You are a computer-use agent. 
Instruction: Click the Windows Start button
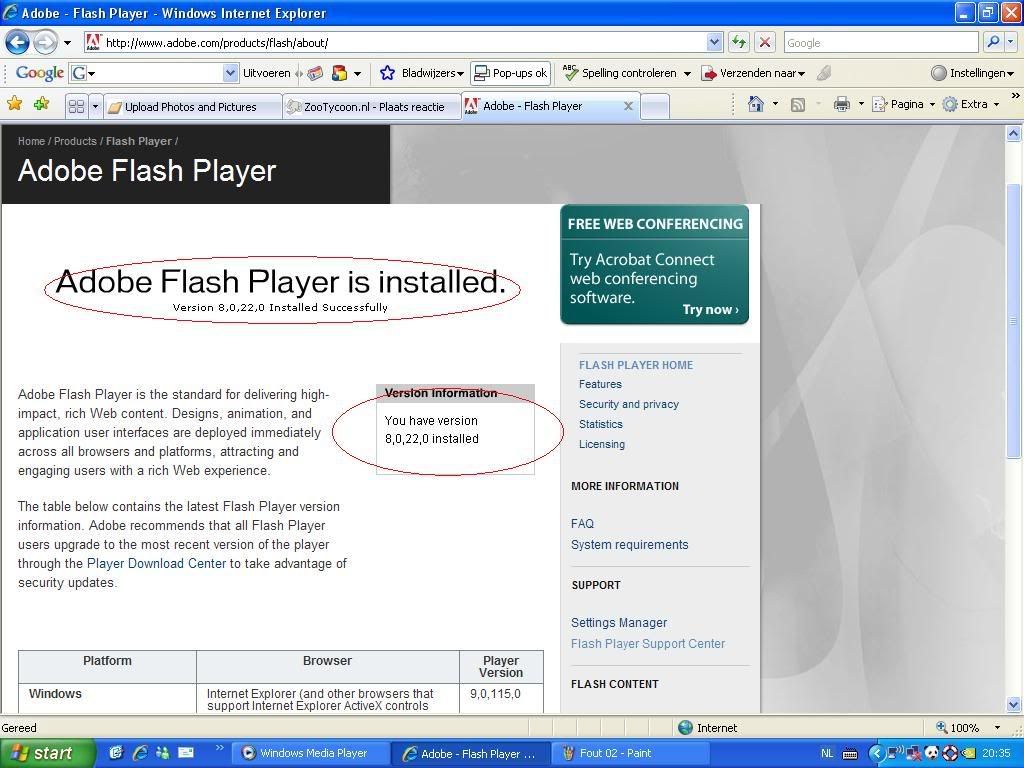[47, 753]
